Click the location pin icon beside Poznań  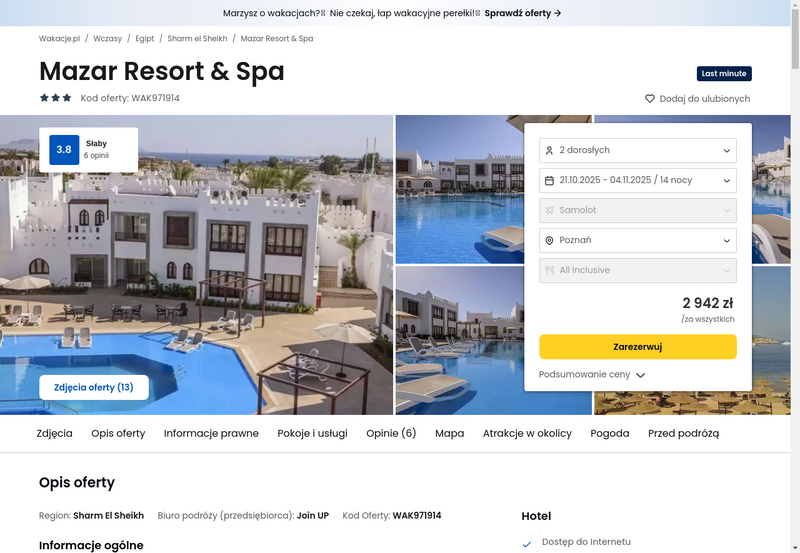click(x=549, y=240)
